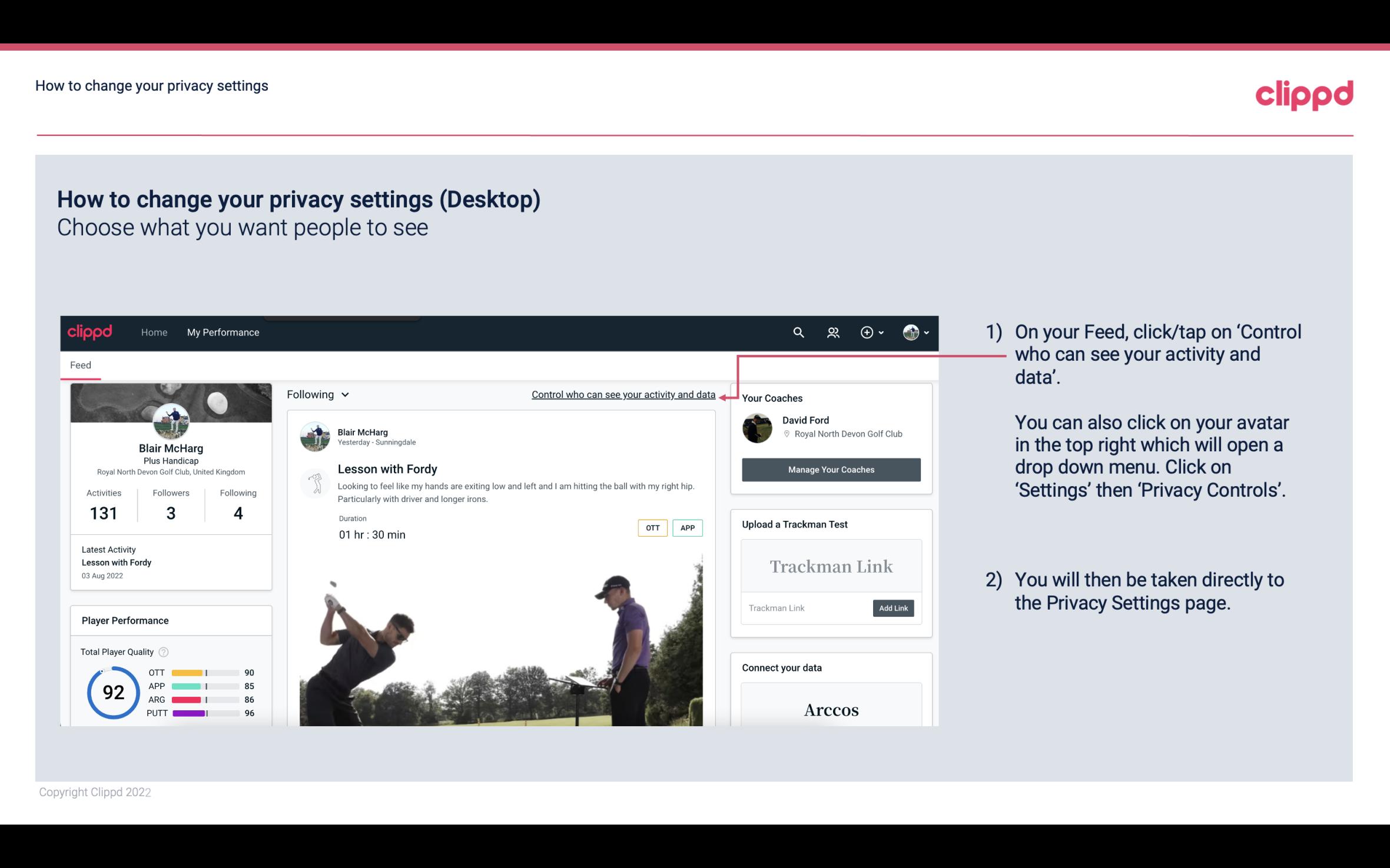Screen dimensions: 1390x868
Task: Click the OTT performance tag icon
Action: (x=651, y=527)
